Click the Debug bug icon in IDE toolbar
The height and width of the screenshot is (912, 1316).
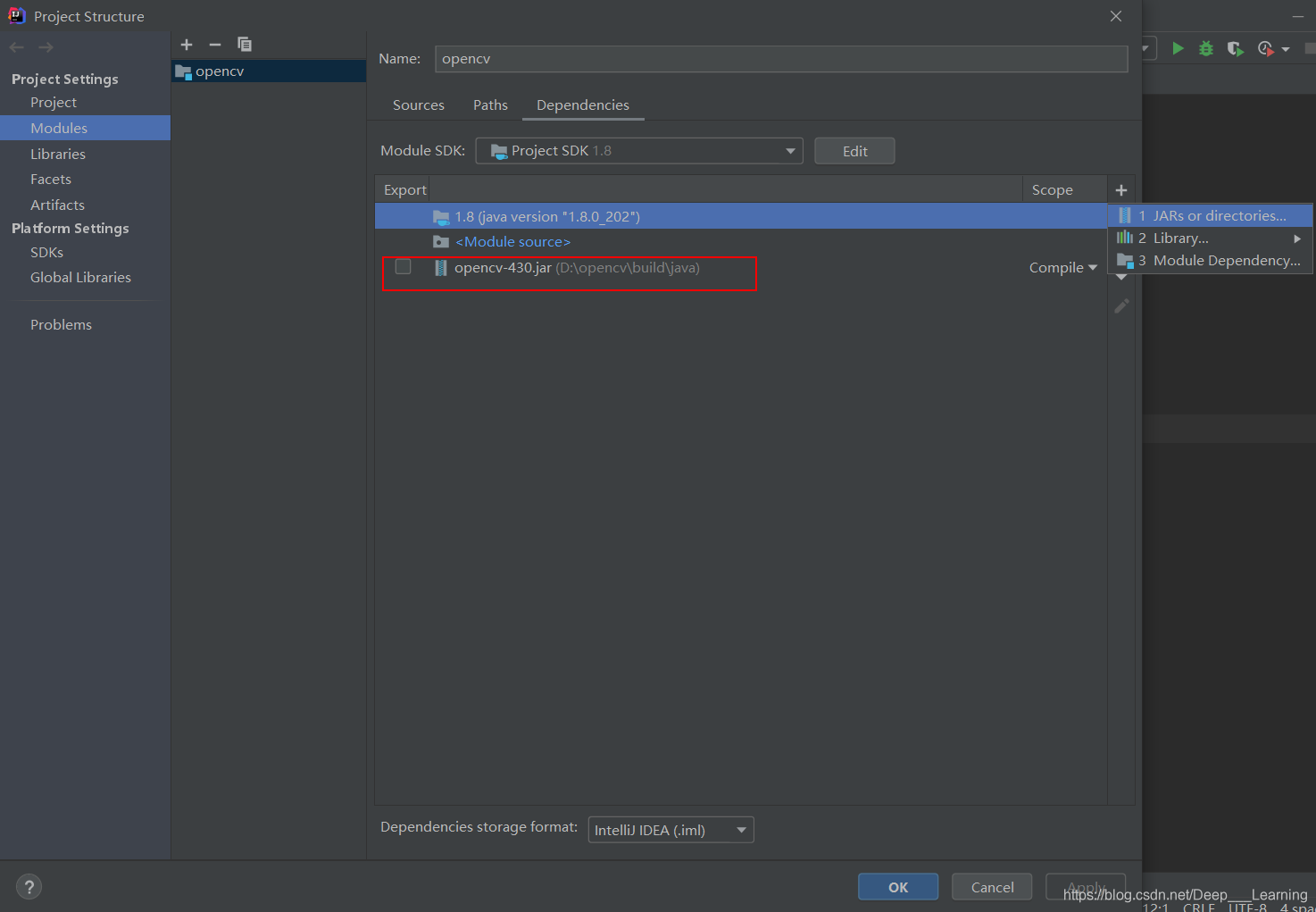click(1206, 48)
